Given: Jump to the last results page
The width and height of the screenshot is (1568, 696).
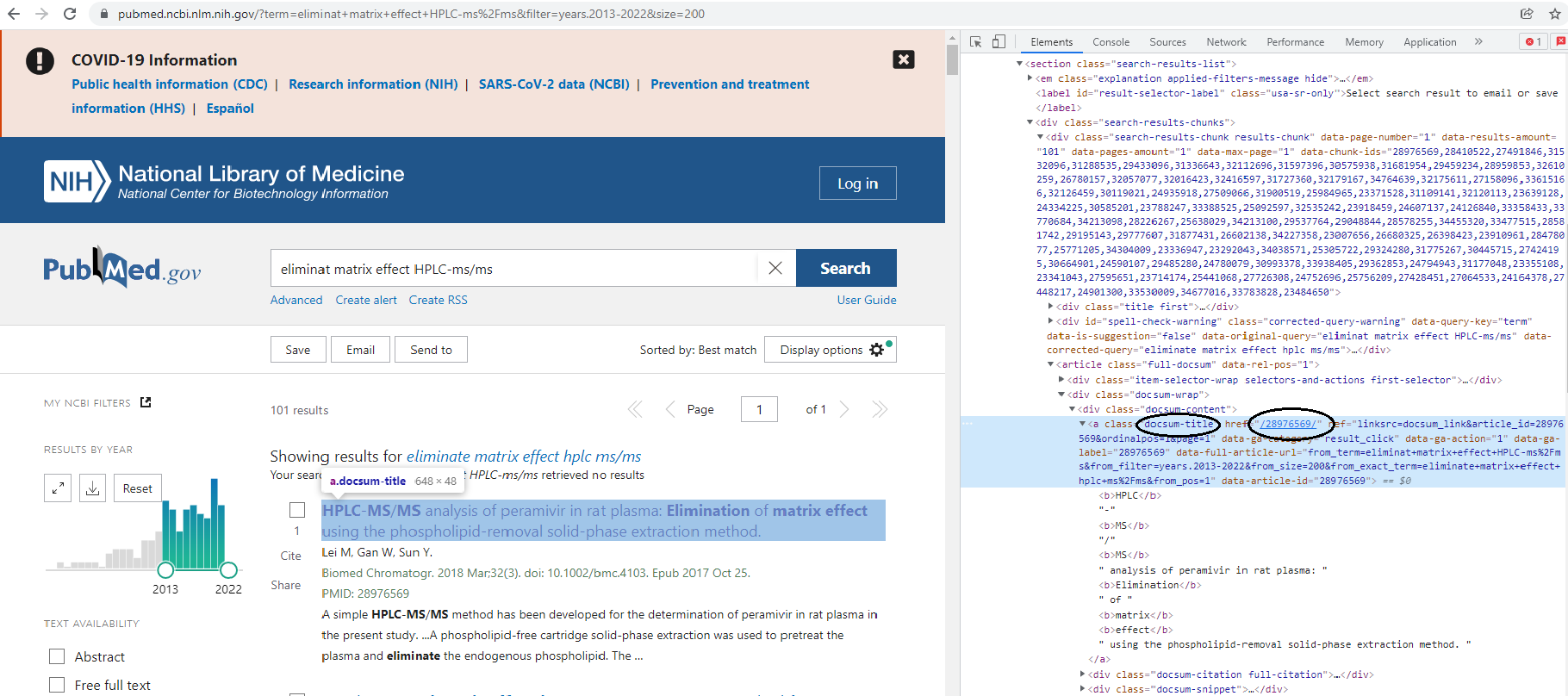Looking at the screenshot, I should pos(879,409).
